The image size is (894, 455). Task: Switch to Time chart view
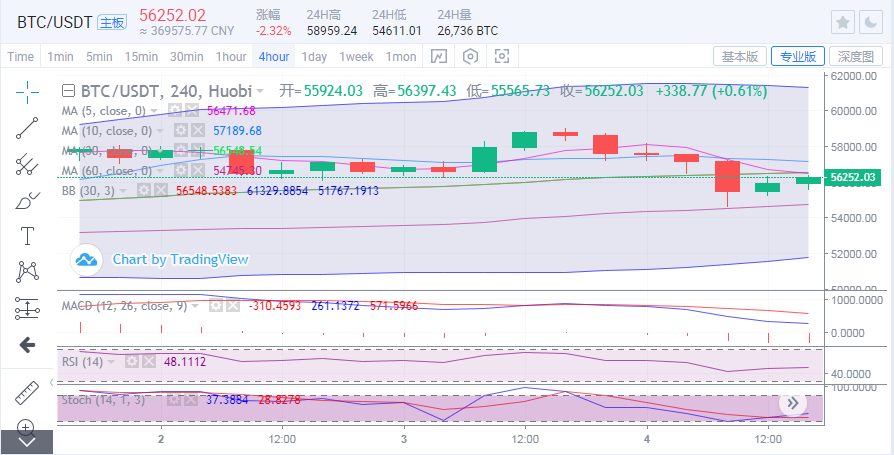[21, 56]
